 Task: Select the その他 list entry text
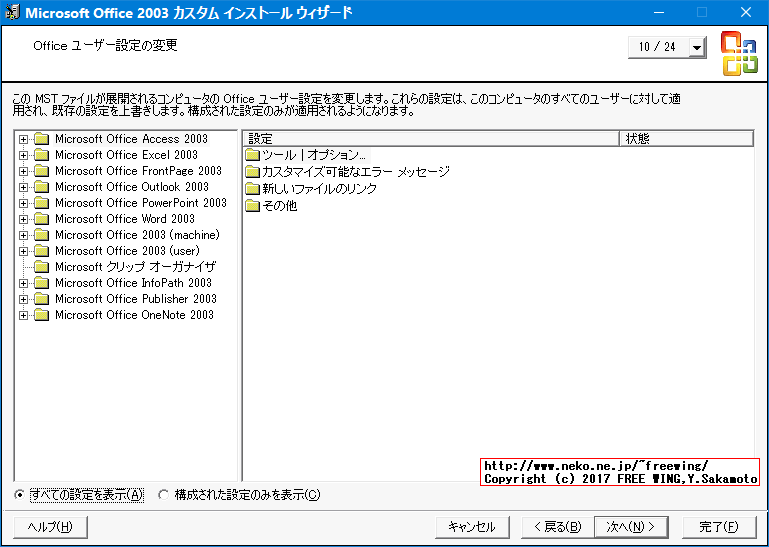tap(280, 206)
